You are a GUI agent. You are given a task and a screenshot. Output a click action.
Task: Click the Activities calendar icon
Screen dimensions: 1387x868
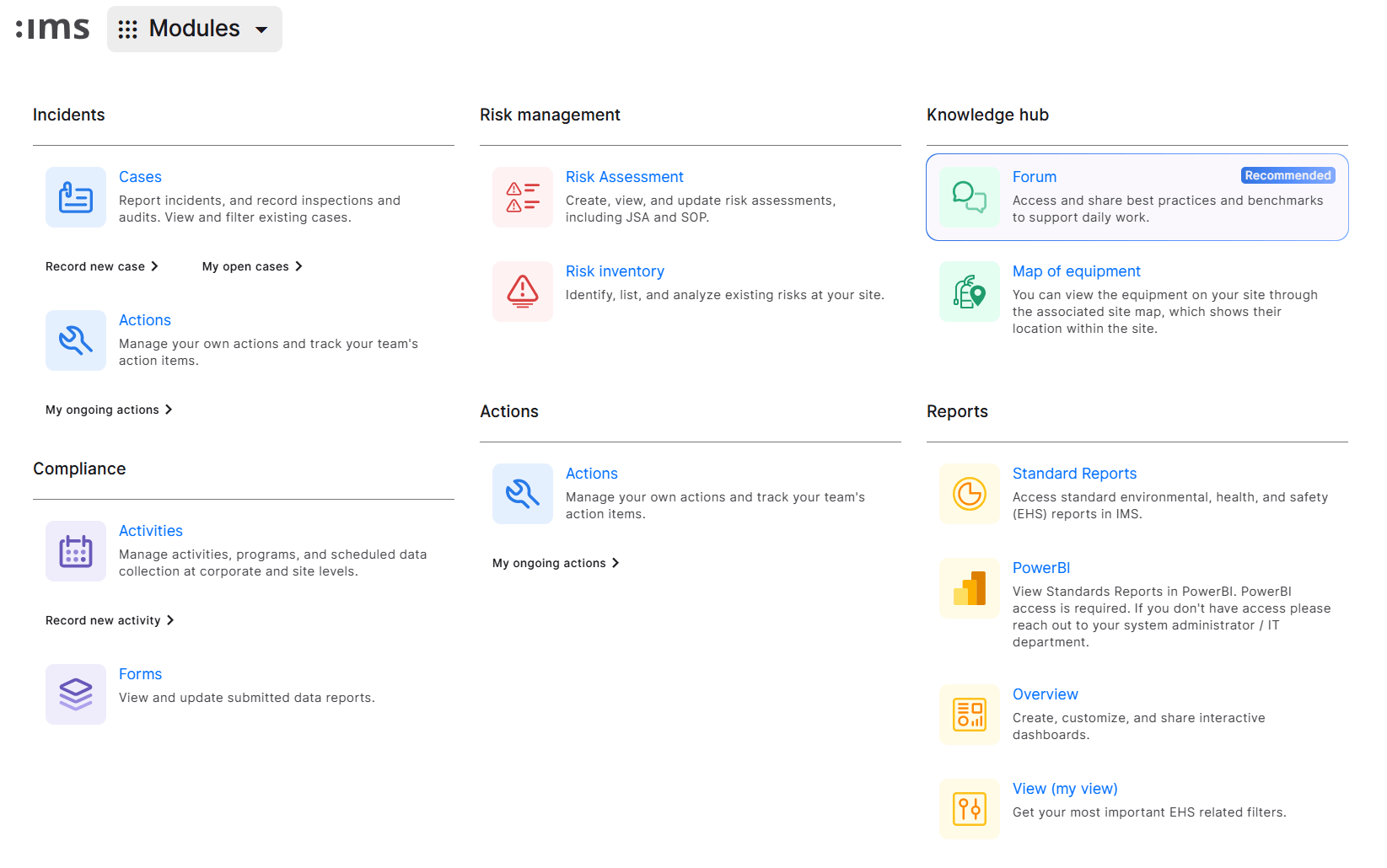76,551
